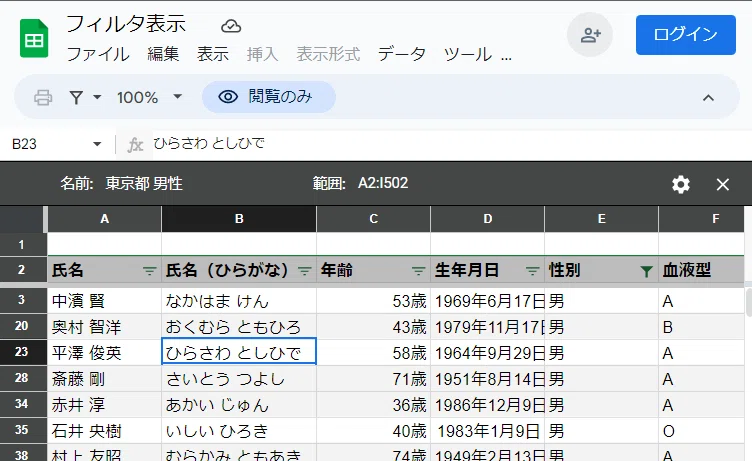This screenshot has height=461, width=752.
Task: Open the ツール menu
Action: (468, 54)
